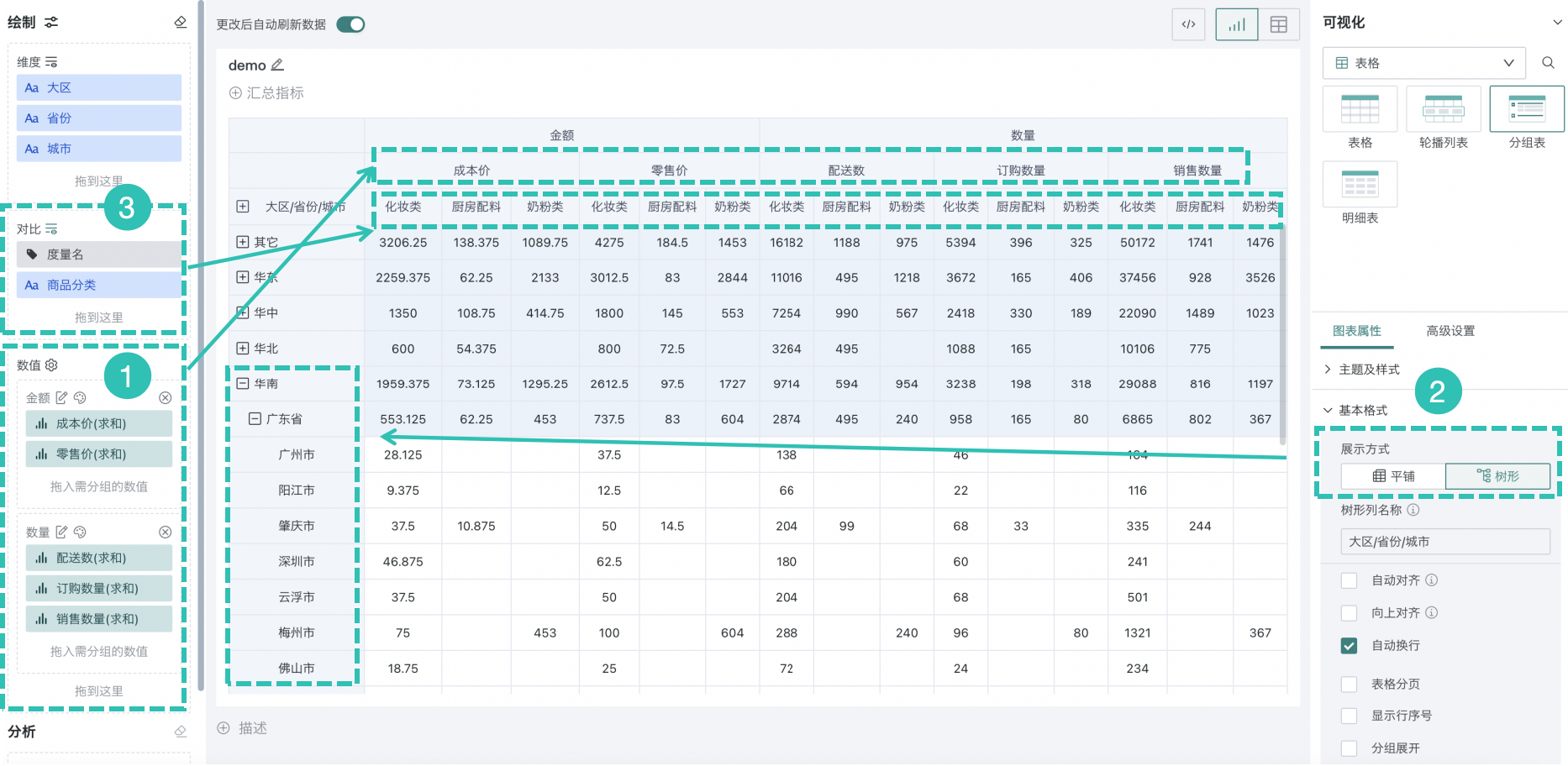Edit the 树形列名称 input field
The width and height of the screenshot is (1568, 766).
click(1445, 542)
